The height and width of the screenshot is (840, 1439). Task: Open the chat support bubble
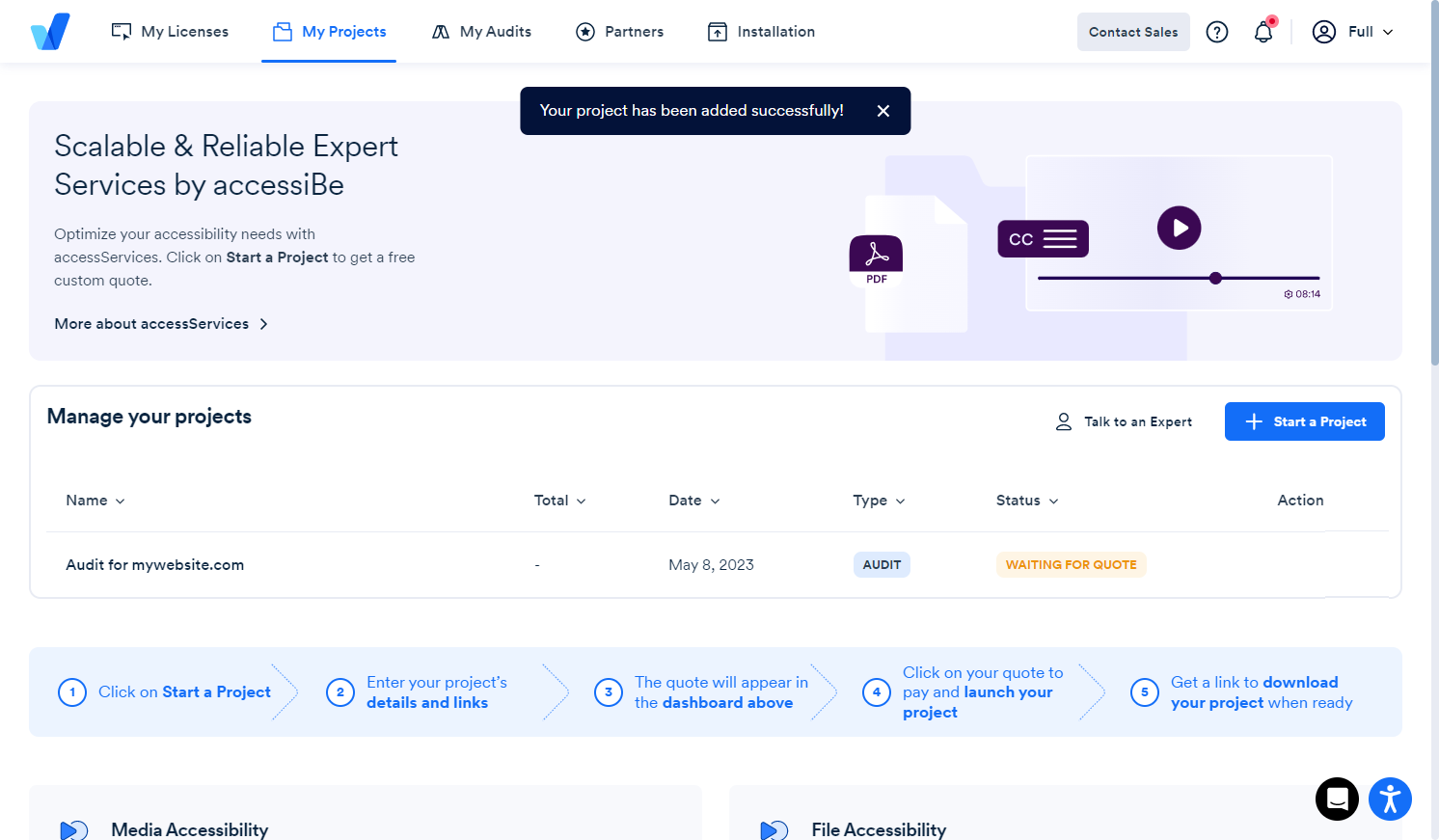(x=1337, y=799)
